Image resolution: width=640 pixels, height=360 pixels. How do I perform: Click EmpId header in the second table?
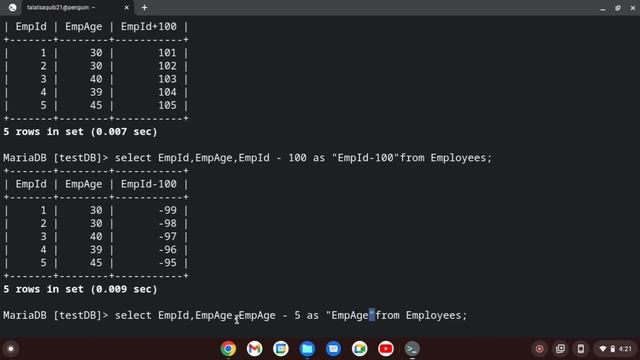[31, 184]
